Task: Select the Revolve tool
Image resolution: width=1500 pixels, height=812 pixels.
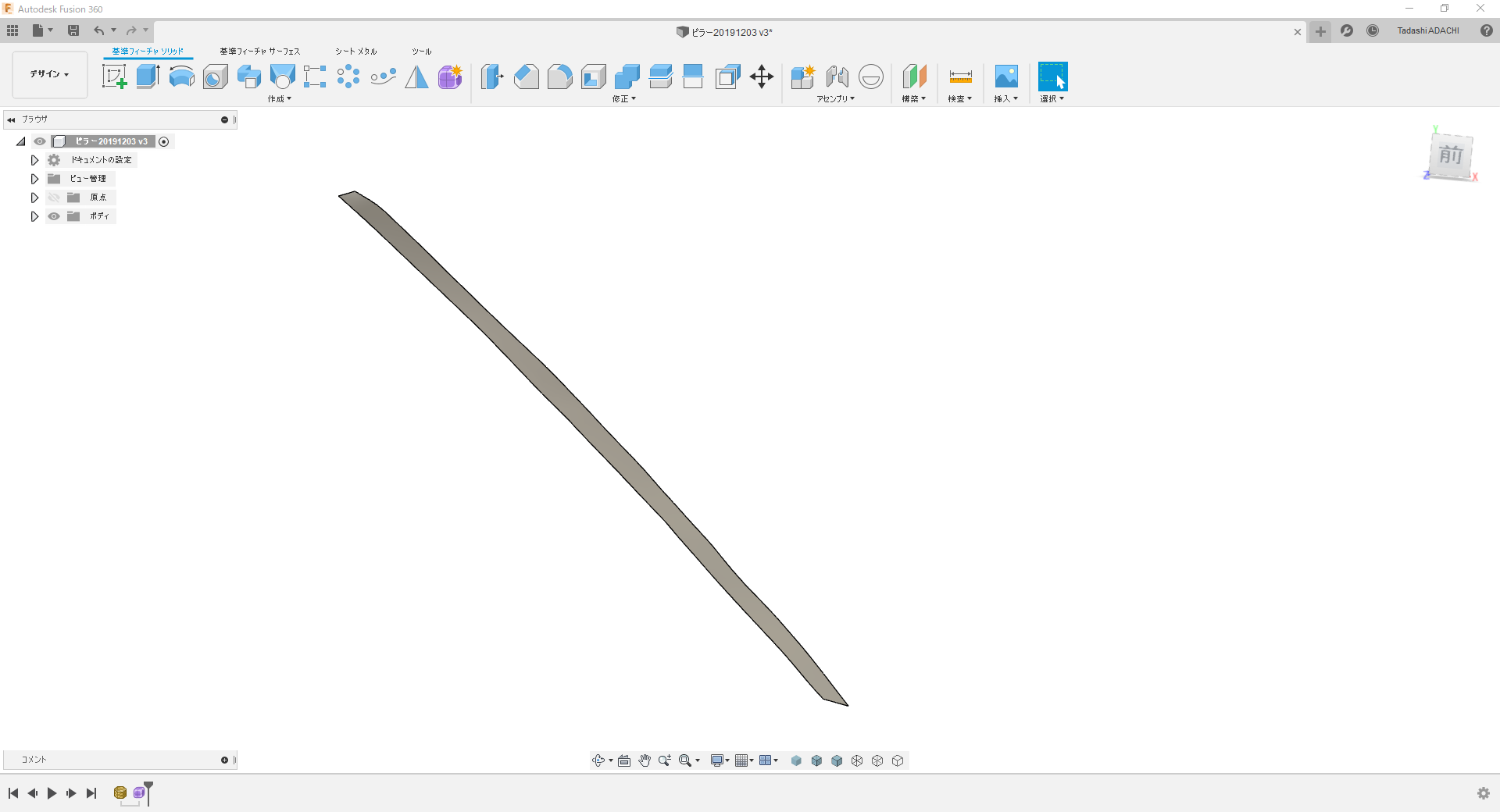Action: (x=182, y=77)
